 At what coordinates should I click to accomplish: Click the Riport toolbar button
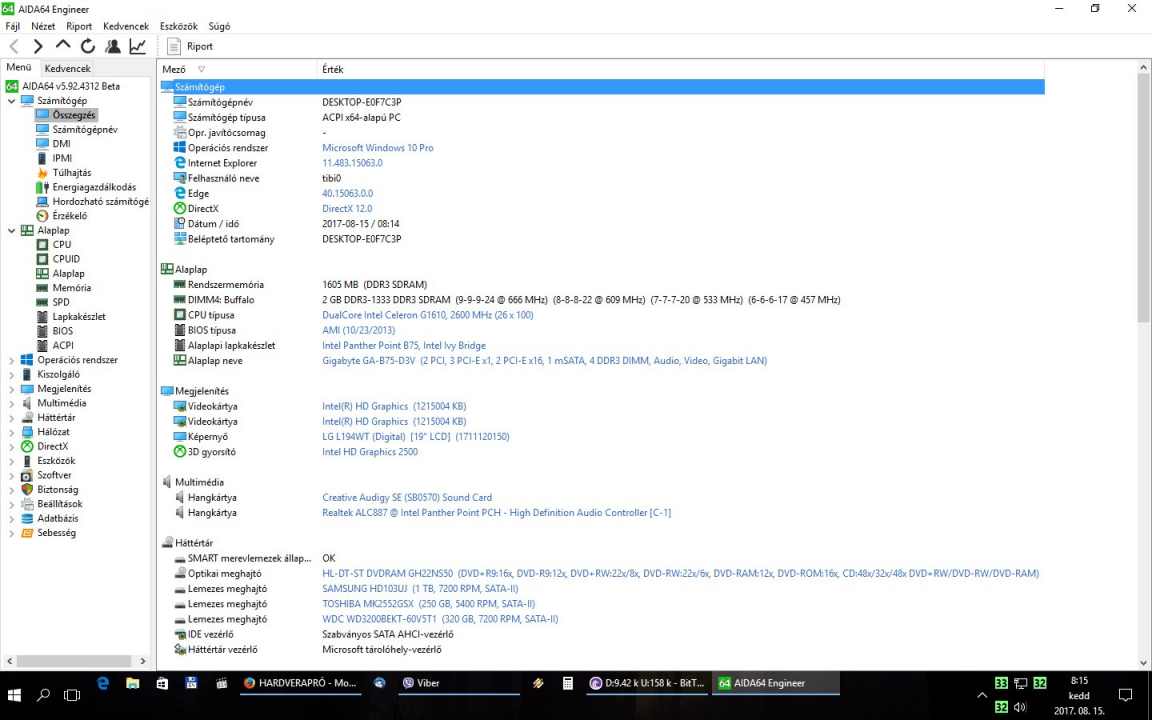click(x=190, y=46)
